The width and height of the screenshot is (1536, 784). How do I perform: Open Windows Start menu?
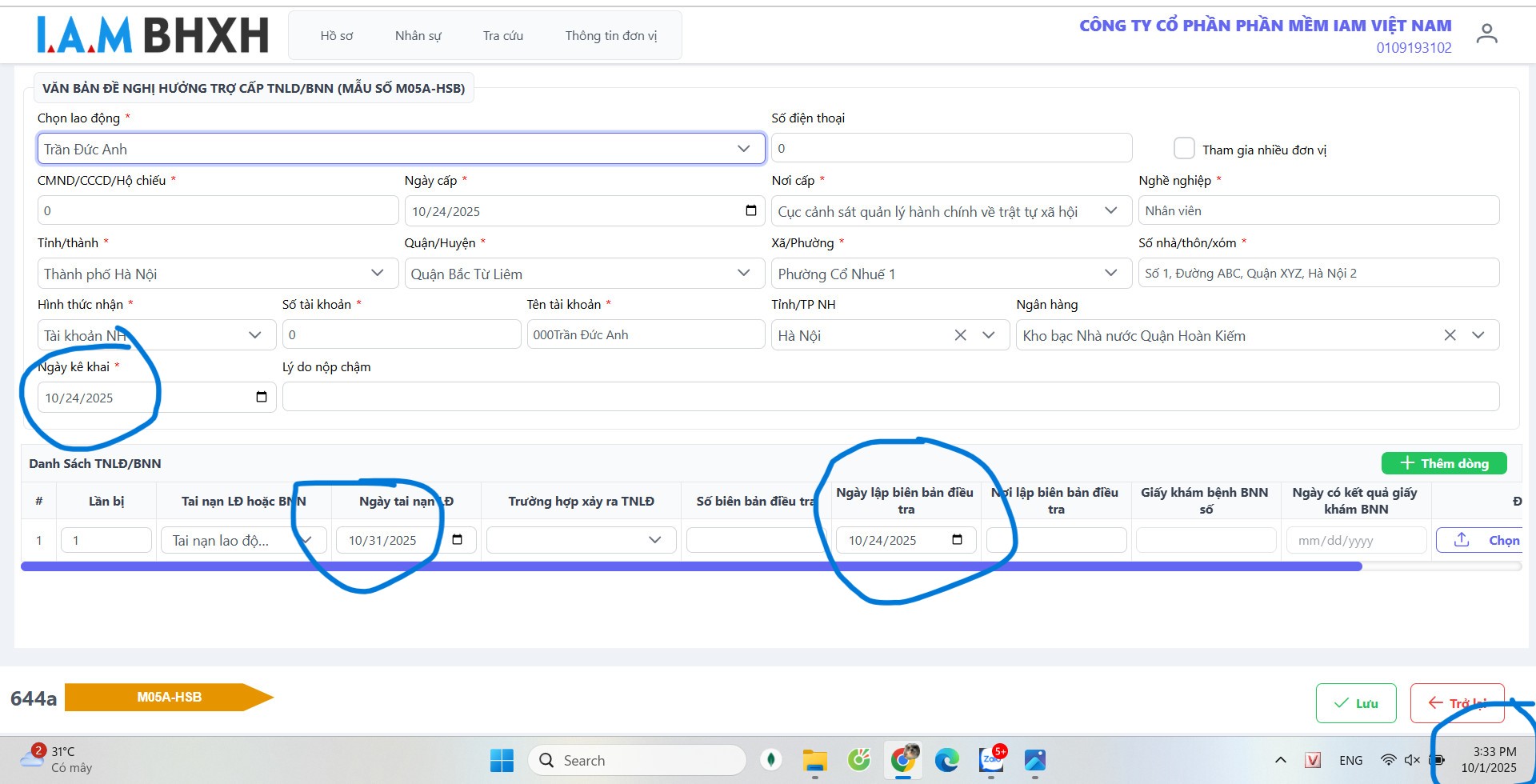[502, 760]
